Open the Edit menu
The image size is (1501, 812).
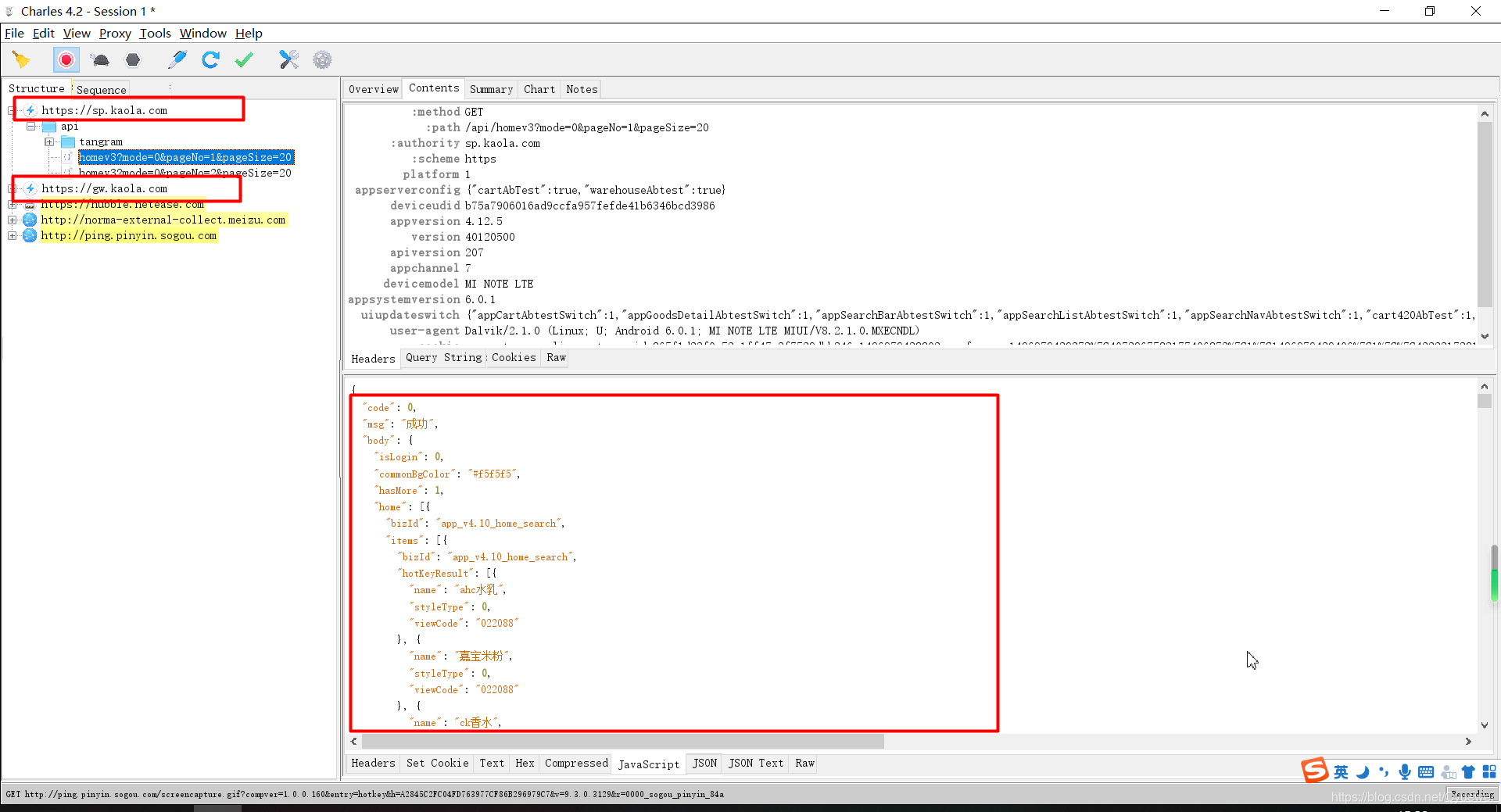(x=43, y=34)
